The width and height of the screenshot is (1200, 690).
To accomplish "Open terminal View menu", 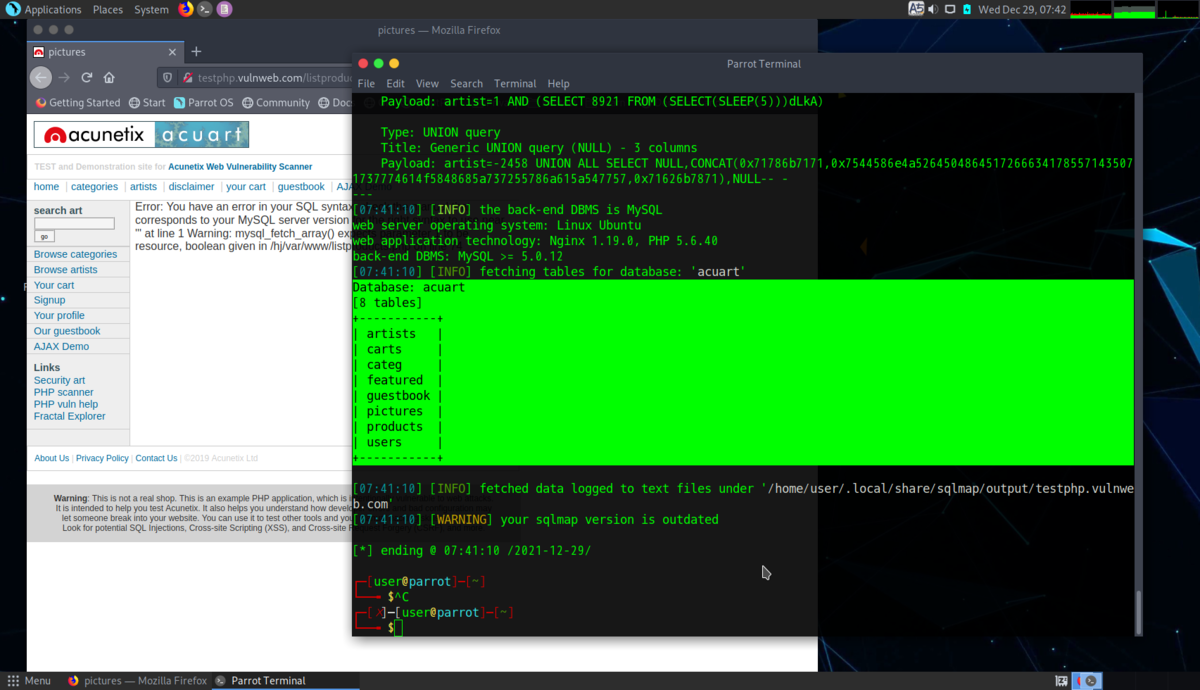I will [x=427, y=84].
